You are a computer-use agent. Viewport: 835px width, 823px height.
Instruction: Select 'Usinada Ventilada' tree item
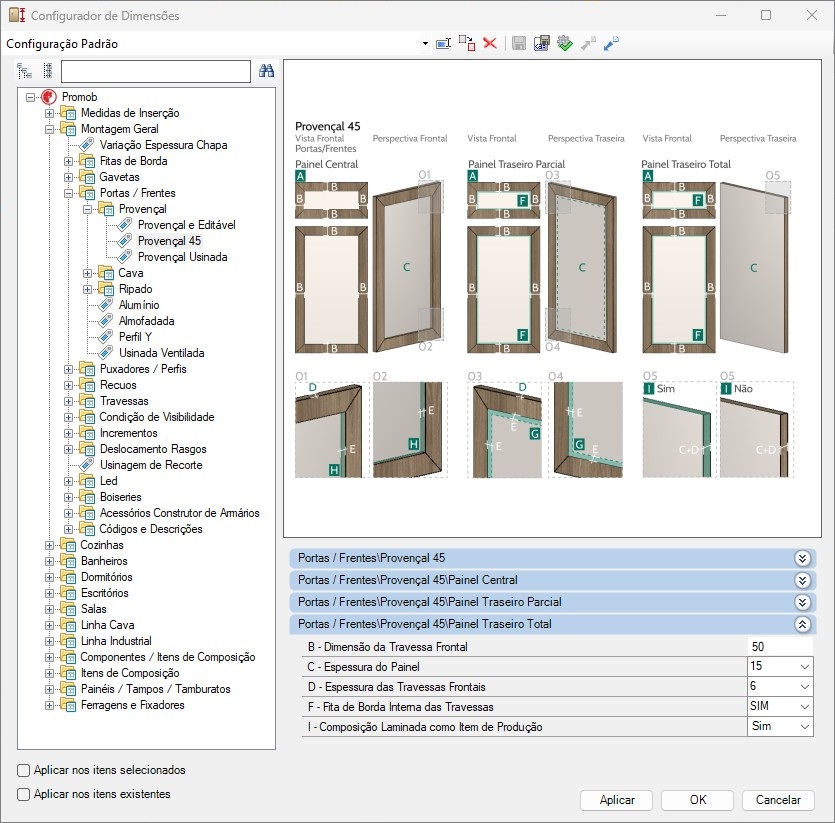click(x=161, y=353)
